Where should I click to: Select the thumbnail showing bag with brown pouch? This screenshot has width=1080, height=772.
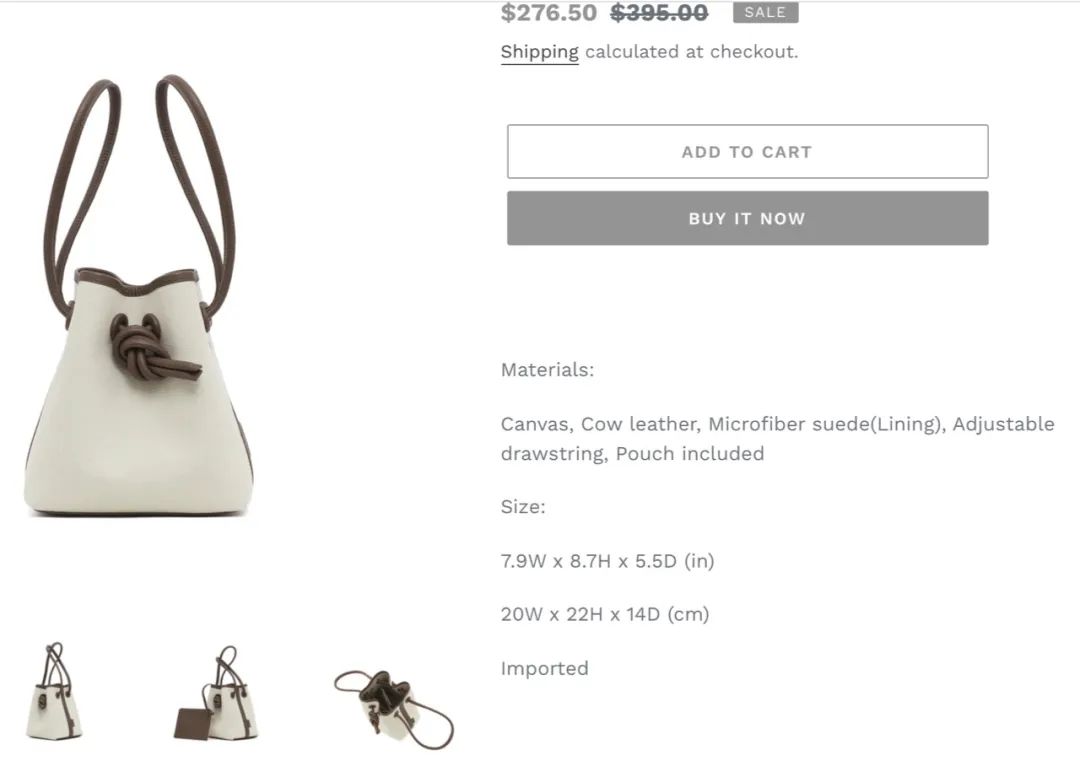click(216, 693)
